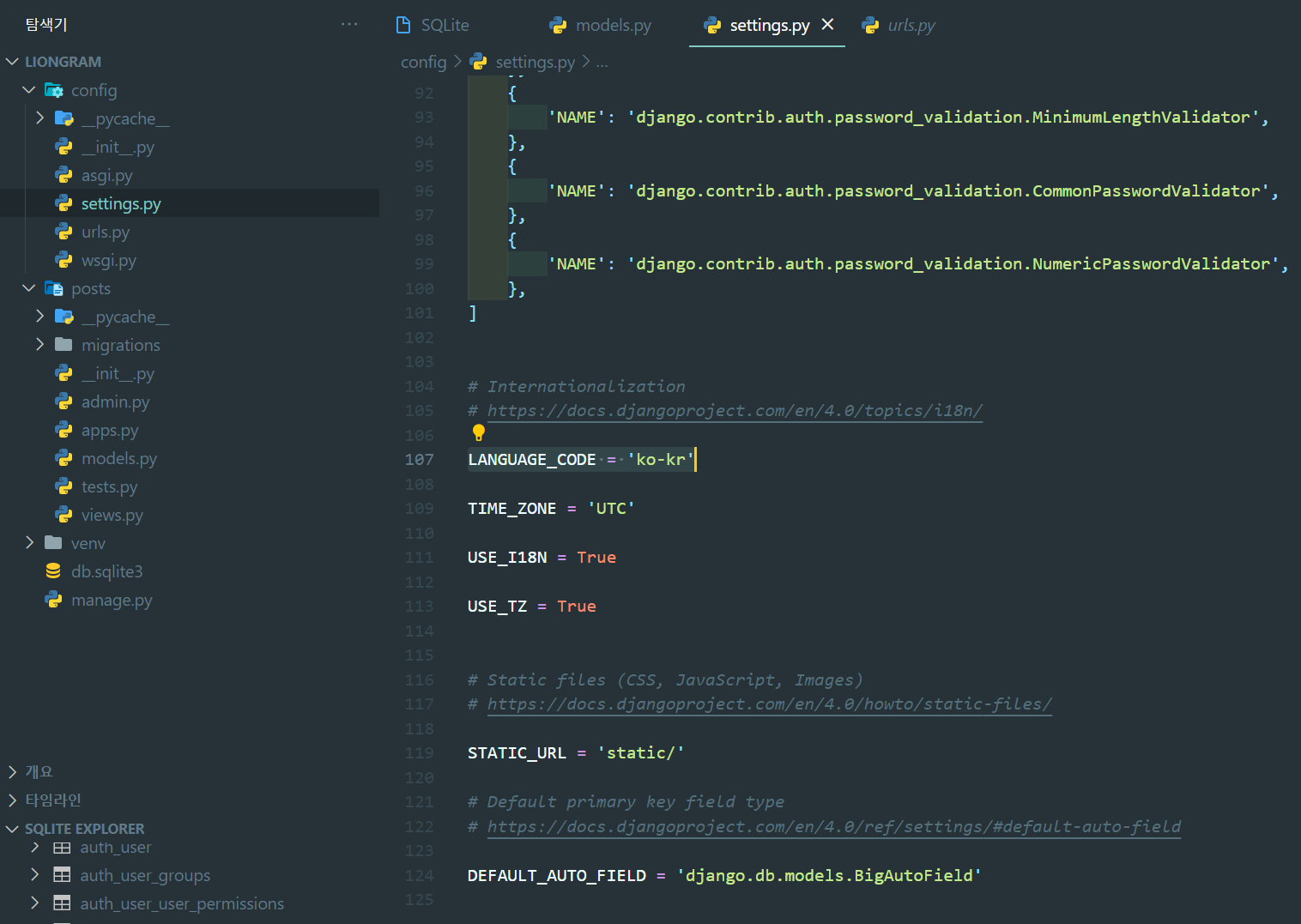Viewport: 1301px width, 924px height.
Task: Expand the auth_user table chevron
Action: pos(34,848)
